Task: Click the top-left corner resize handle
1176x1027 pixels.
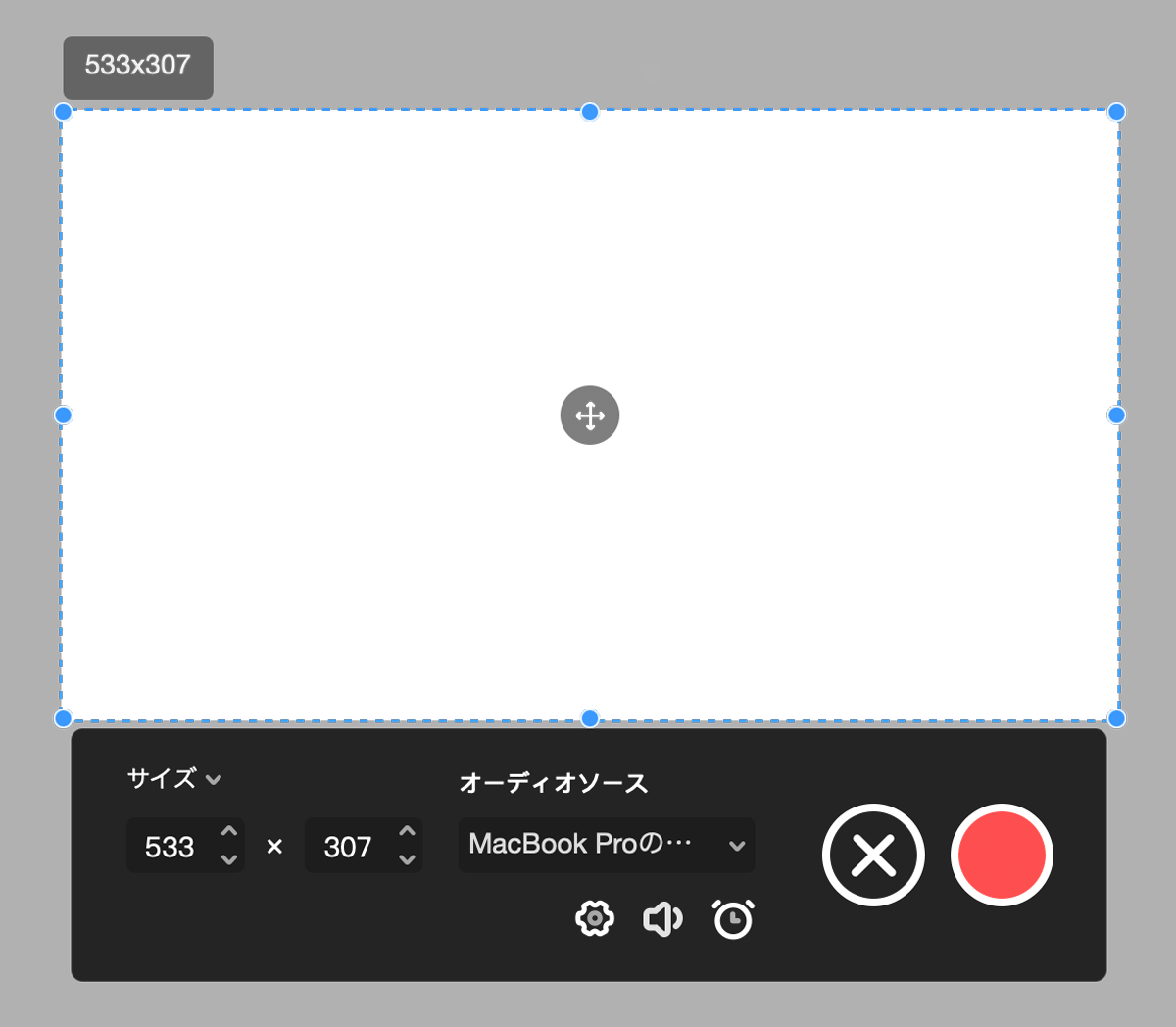Action: (x=63, y=112)
